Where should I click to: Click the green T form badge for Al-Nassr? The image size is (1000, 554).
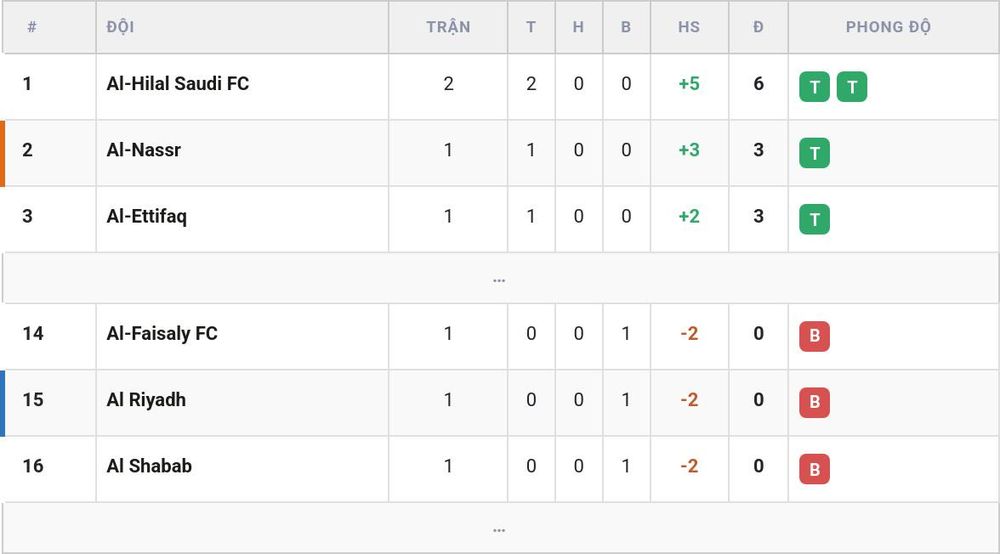[814, 153]
